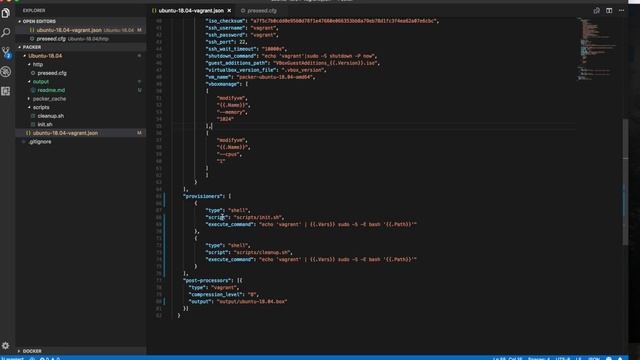Open notifications bell in status bar
The height and width of the screenshot is (360, 640).
[620, 358]
